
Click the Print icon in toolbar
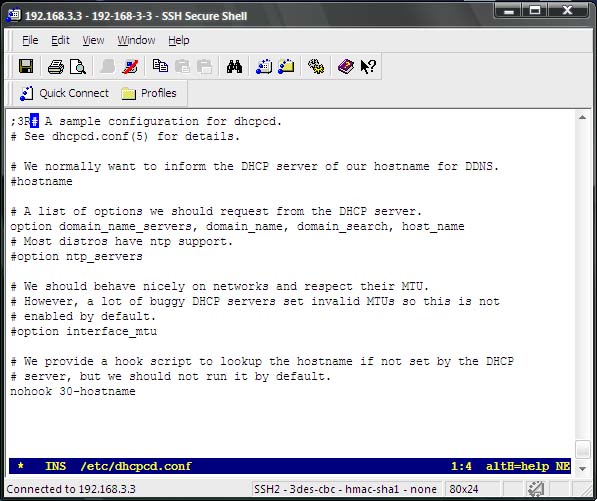(x=56, y=67)
